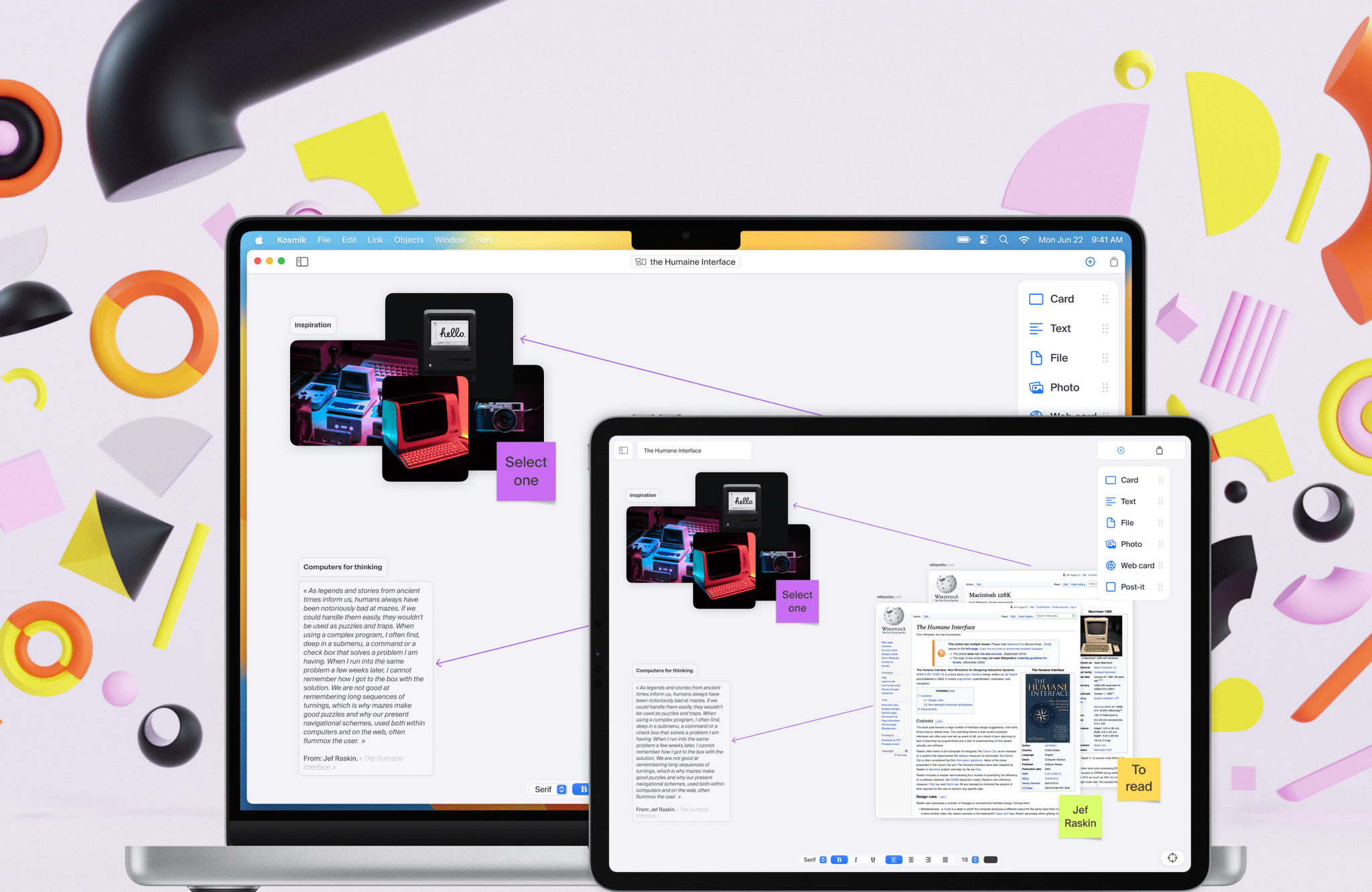Screen dimensions: 1372x892
Task: Open font size 18 dropdown on iPad
Action: (x=969, y=860)
